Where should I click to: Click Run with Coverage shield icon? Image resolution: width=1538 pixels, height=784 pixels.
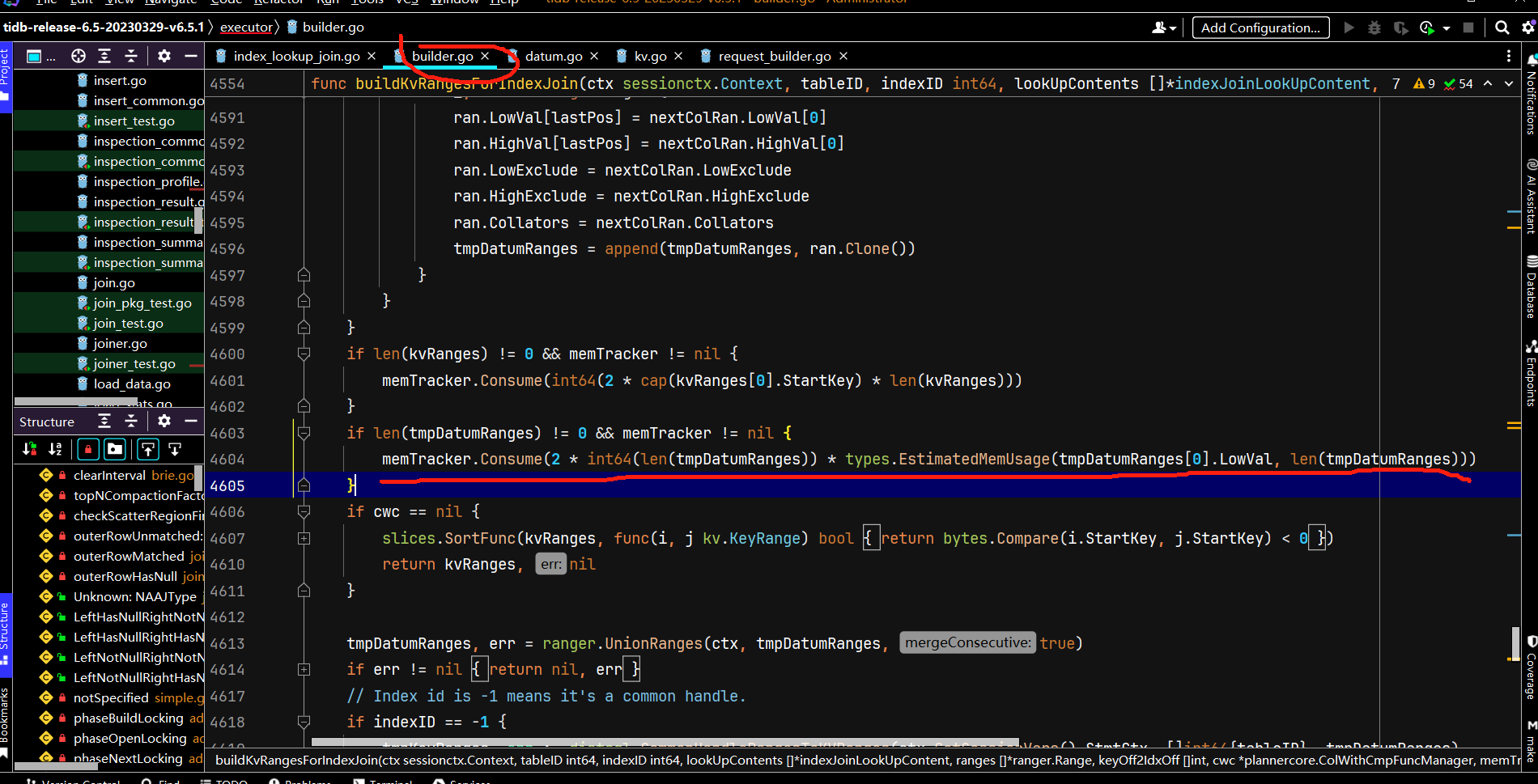1400,28
